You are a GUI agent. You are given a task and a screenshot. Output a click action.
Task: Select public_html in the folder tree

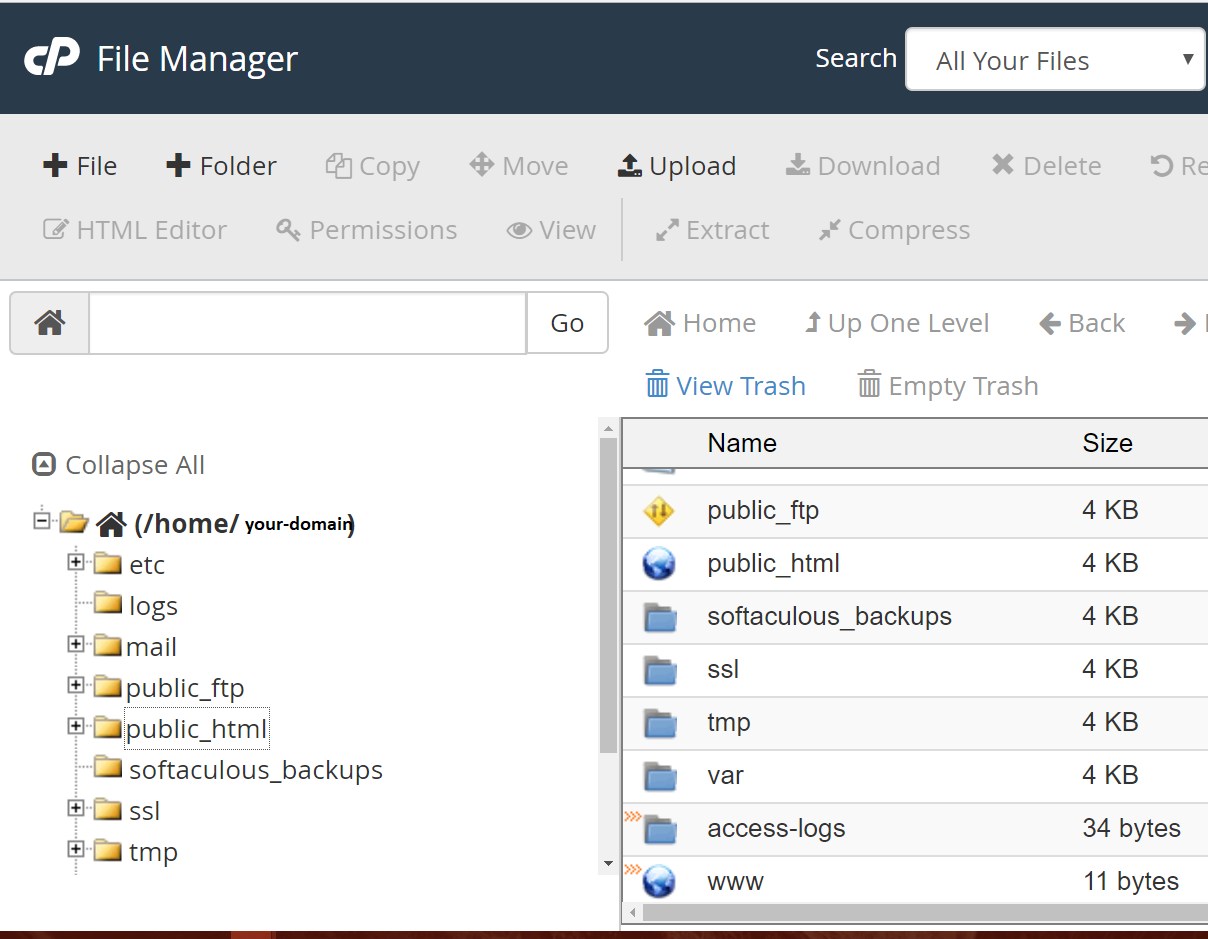(196, 728)
